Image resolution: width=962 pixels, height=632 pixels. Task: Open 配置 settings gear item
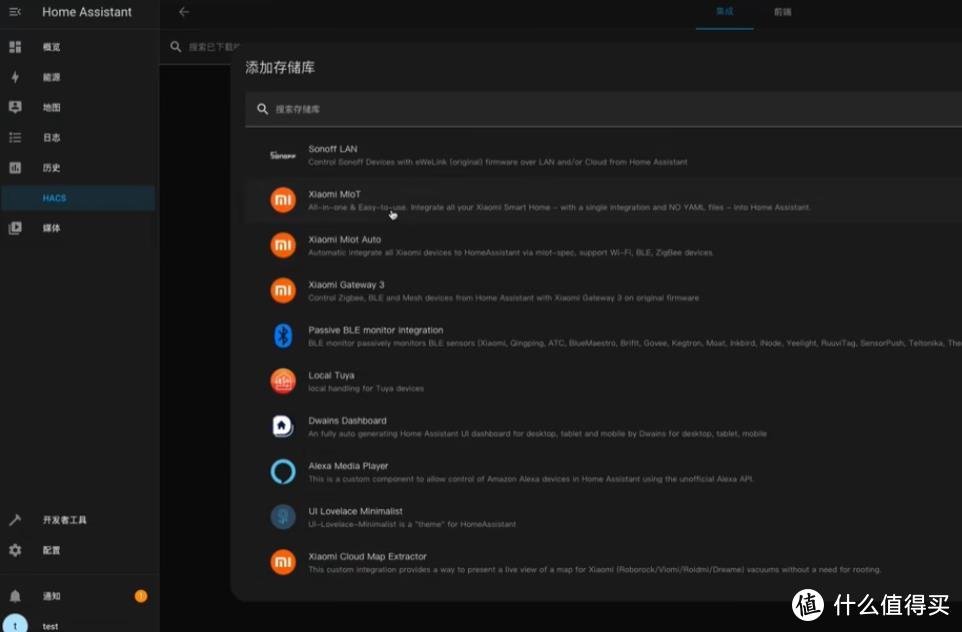[51, 550]
